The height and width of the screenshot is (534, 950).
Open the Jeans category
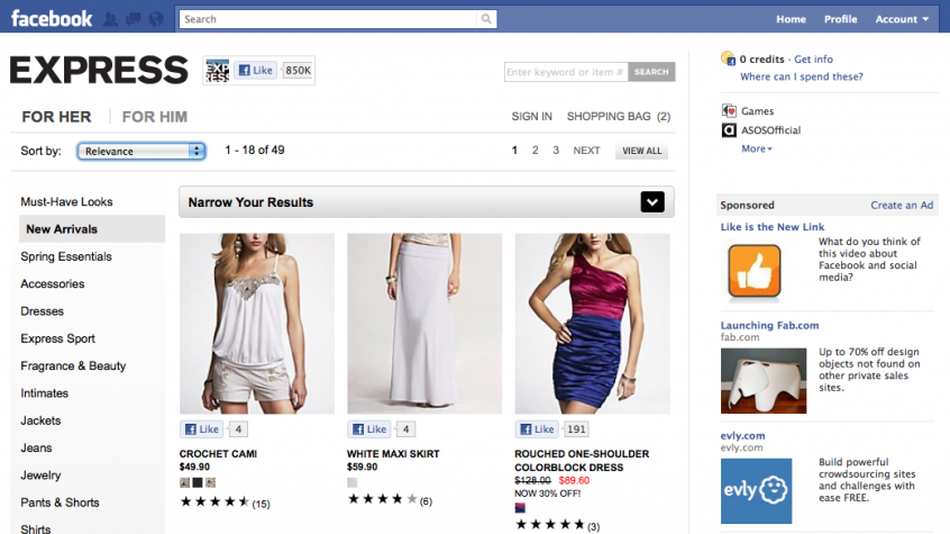coord(36,447)
